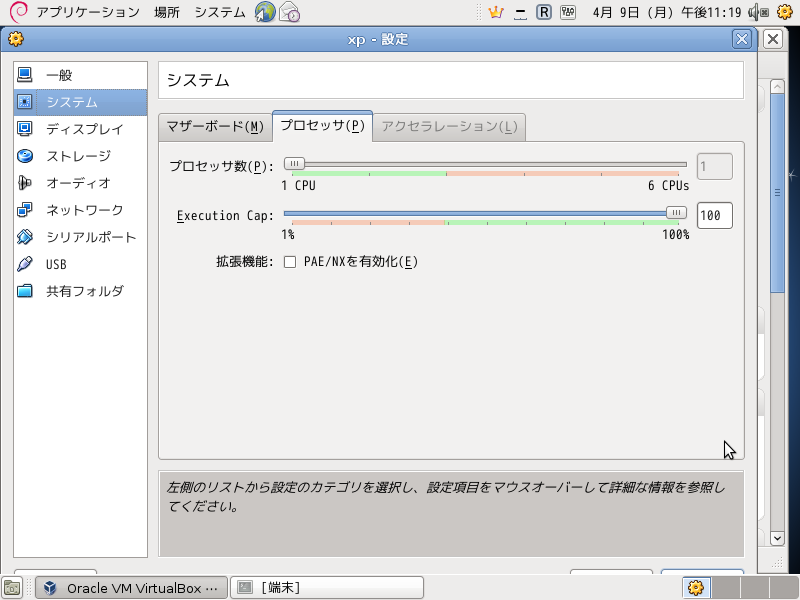
Task: Click the ストレージ disk icon
Action: [24, 156]
